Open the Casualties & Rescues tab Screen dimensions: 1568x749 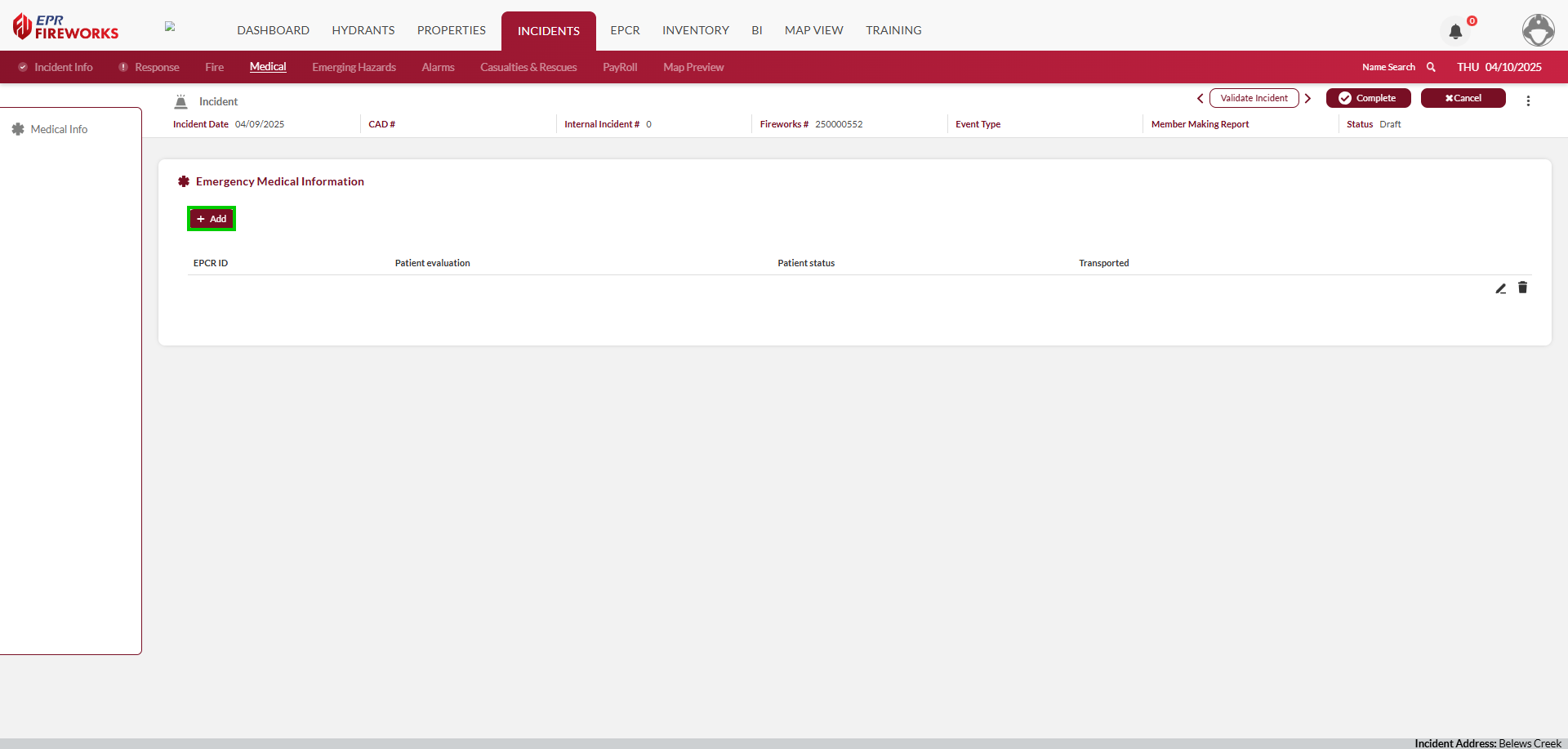click(x=528, y=67)
